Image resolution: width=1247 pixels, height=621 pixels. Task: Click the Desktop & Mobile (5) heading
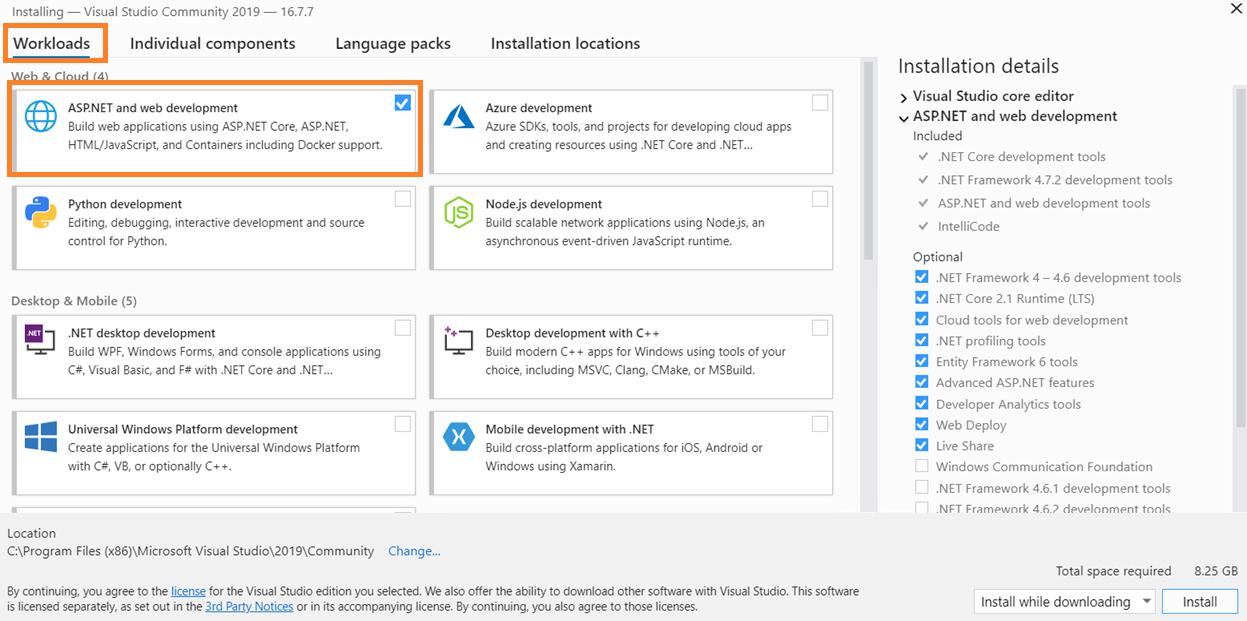click(x=74, y=301)
